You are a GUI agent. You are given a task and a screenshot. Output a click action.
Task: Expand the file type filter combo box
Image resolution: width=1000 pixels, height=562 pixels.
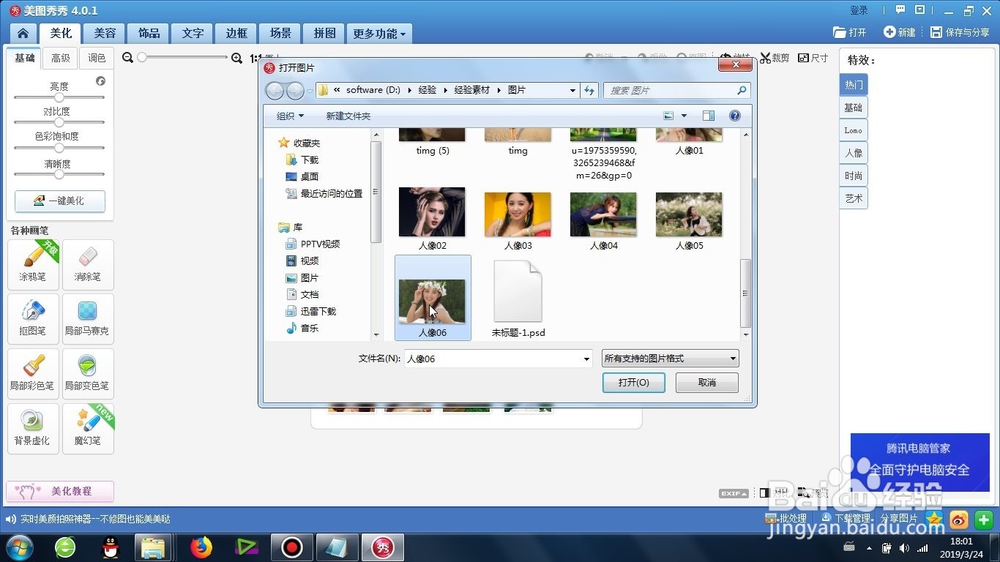point(670,359)
